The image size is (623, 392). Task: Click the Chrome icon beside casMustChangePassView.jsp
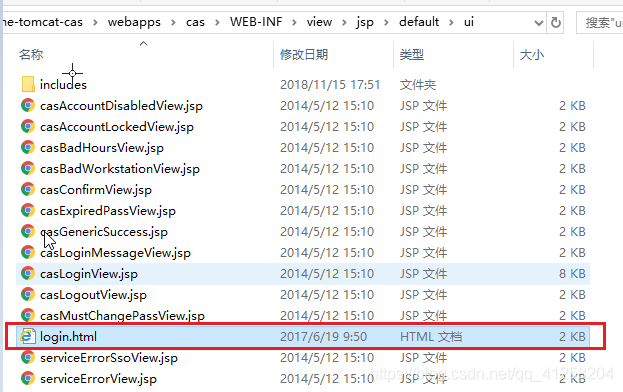click(x=28, y=315)
